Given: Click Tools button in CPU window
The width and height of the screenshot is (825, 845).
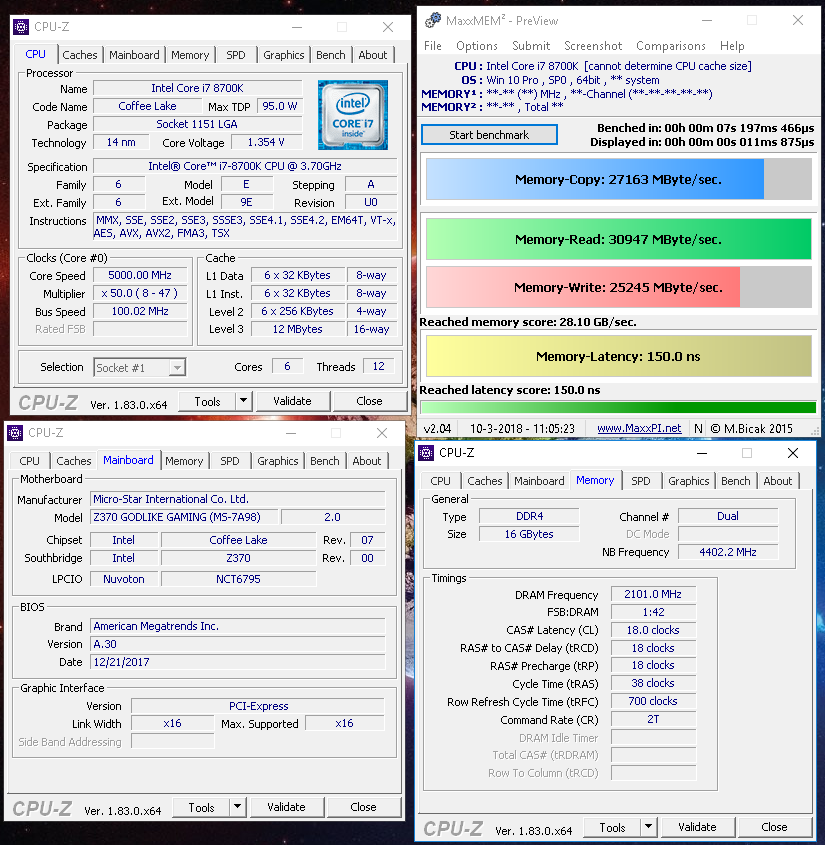Looking at the screenshot, I should pos(207,401).
